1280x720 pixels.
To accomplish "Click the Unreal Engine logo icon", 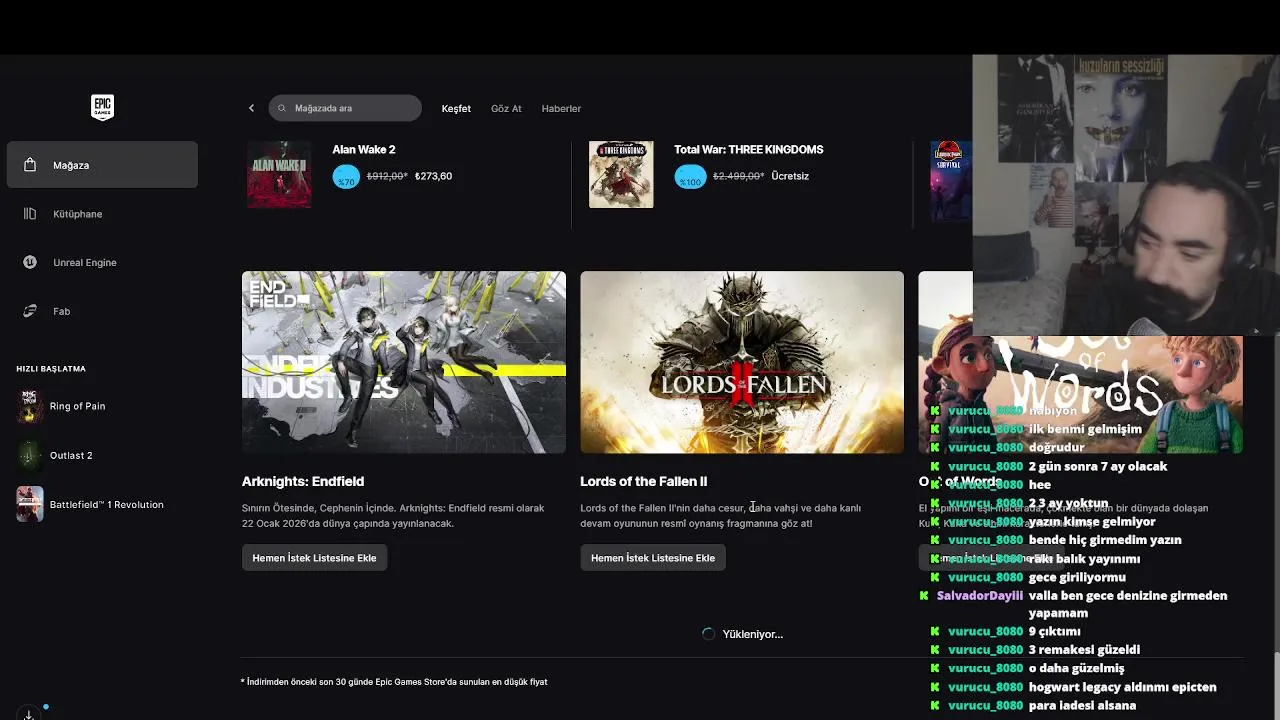I will click(30, 262).
